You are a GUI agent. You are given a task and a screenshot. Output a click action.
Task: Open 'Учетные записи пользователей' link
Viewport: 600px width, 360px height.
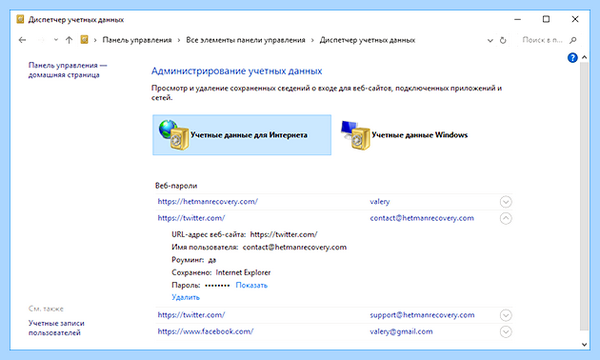click(x=56, y=328)
